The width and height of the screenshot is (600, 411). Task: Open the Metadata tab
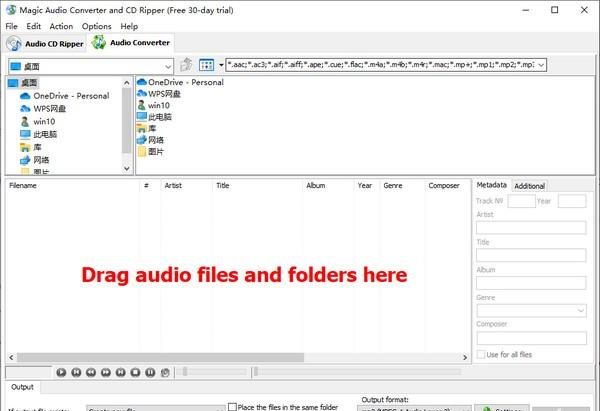point(491,185)
